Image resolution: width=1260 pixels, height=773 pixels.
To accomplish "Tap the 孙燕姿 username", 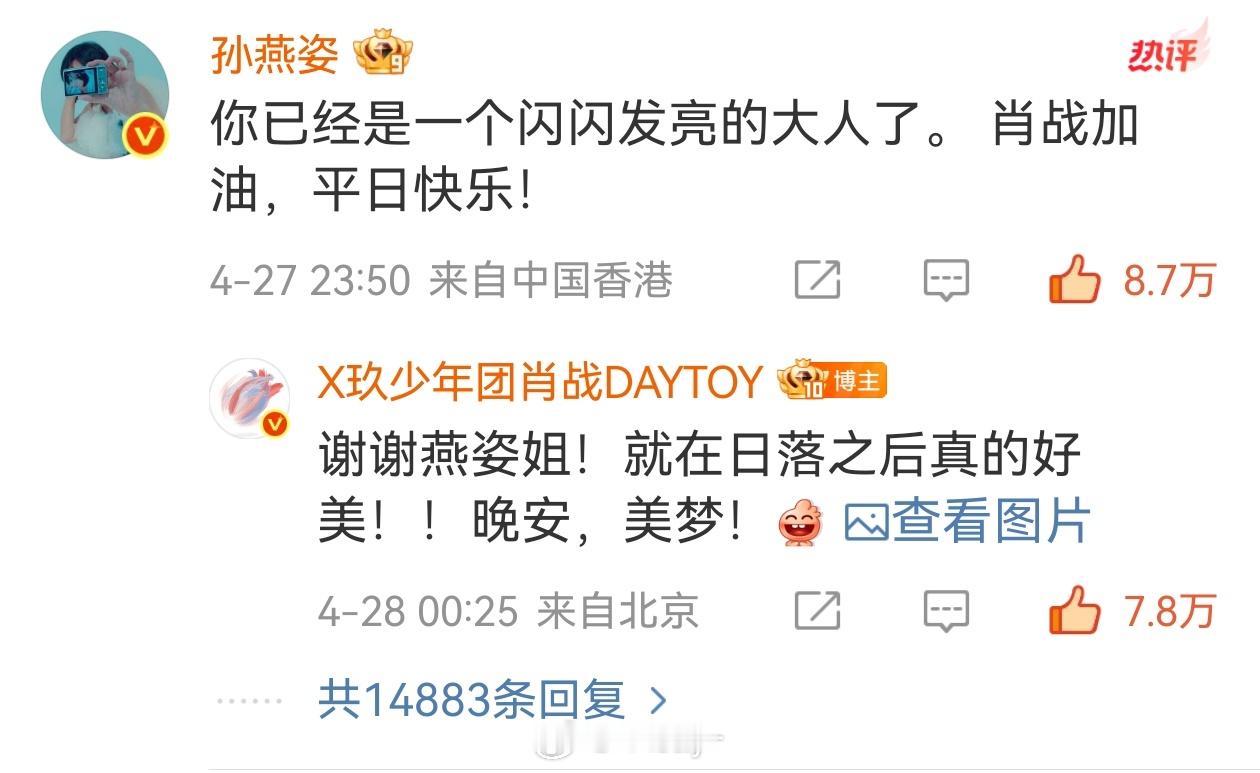I will [275, 55].
